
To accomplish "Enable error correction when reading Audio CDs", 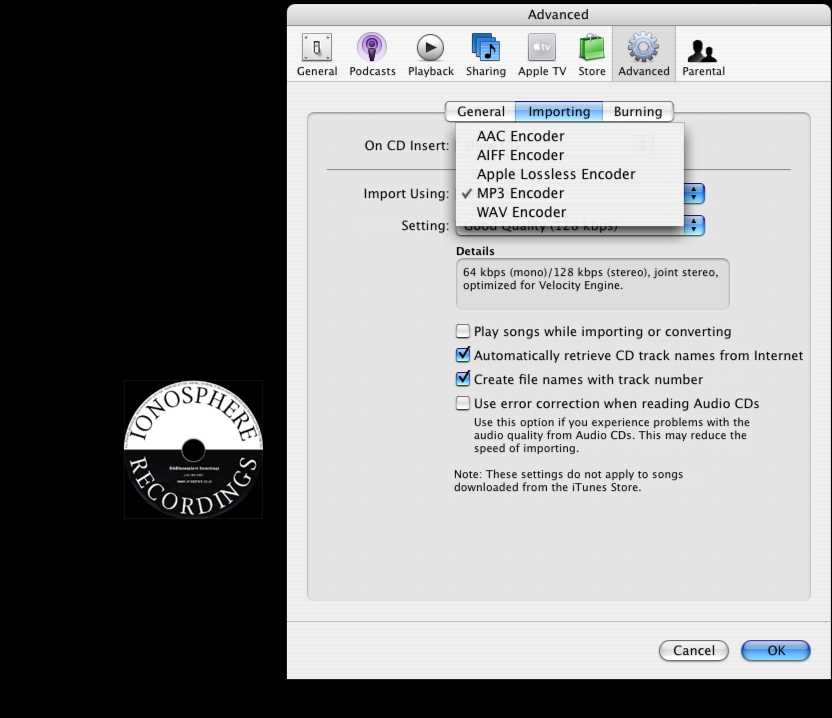I will (x=463, y=403).
